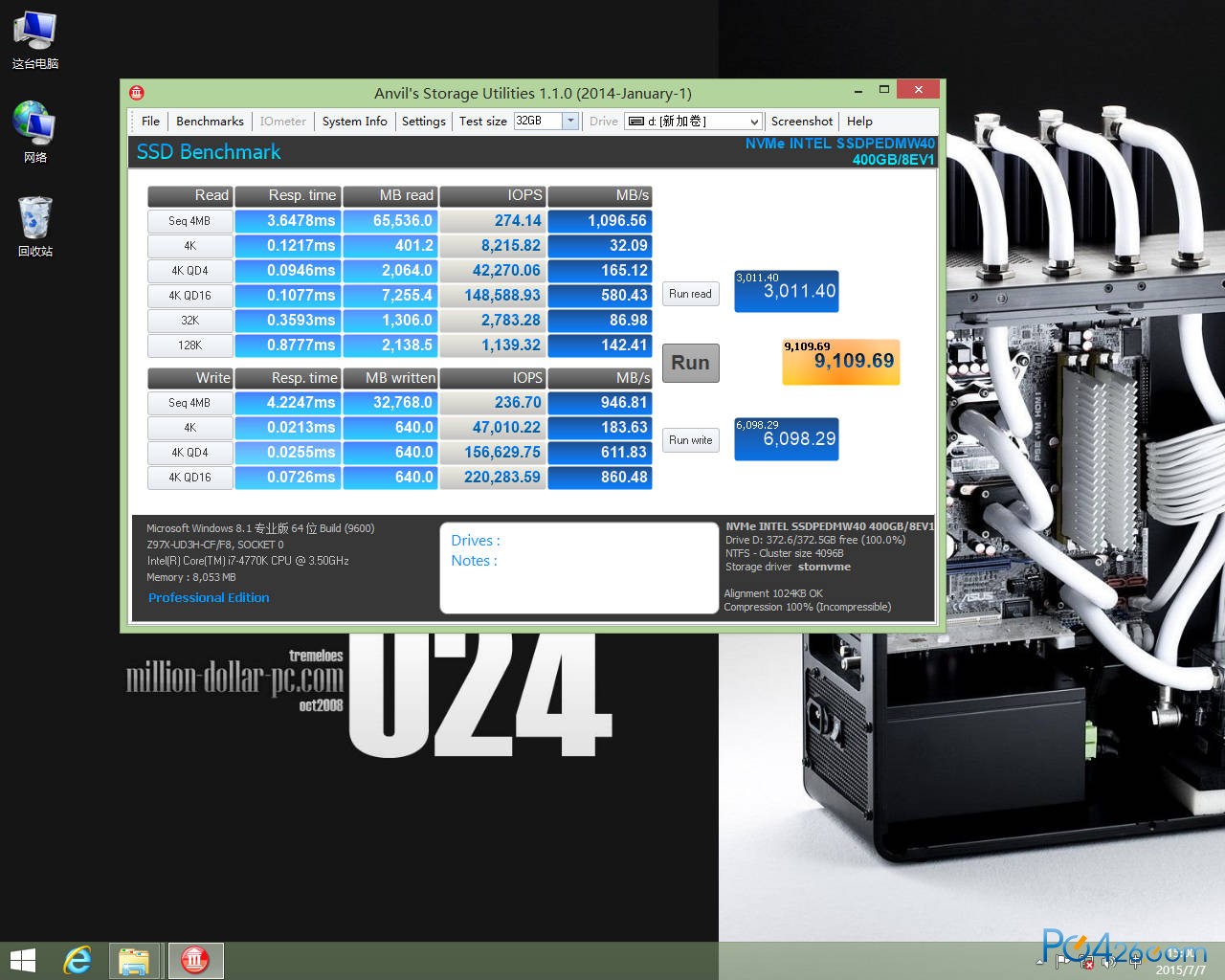
Task: Click Seq 4MB read MB/s value 1,096.56
Action: pos(600,221)
